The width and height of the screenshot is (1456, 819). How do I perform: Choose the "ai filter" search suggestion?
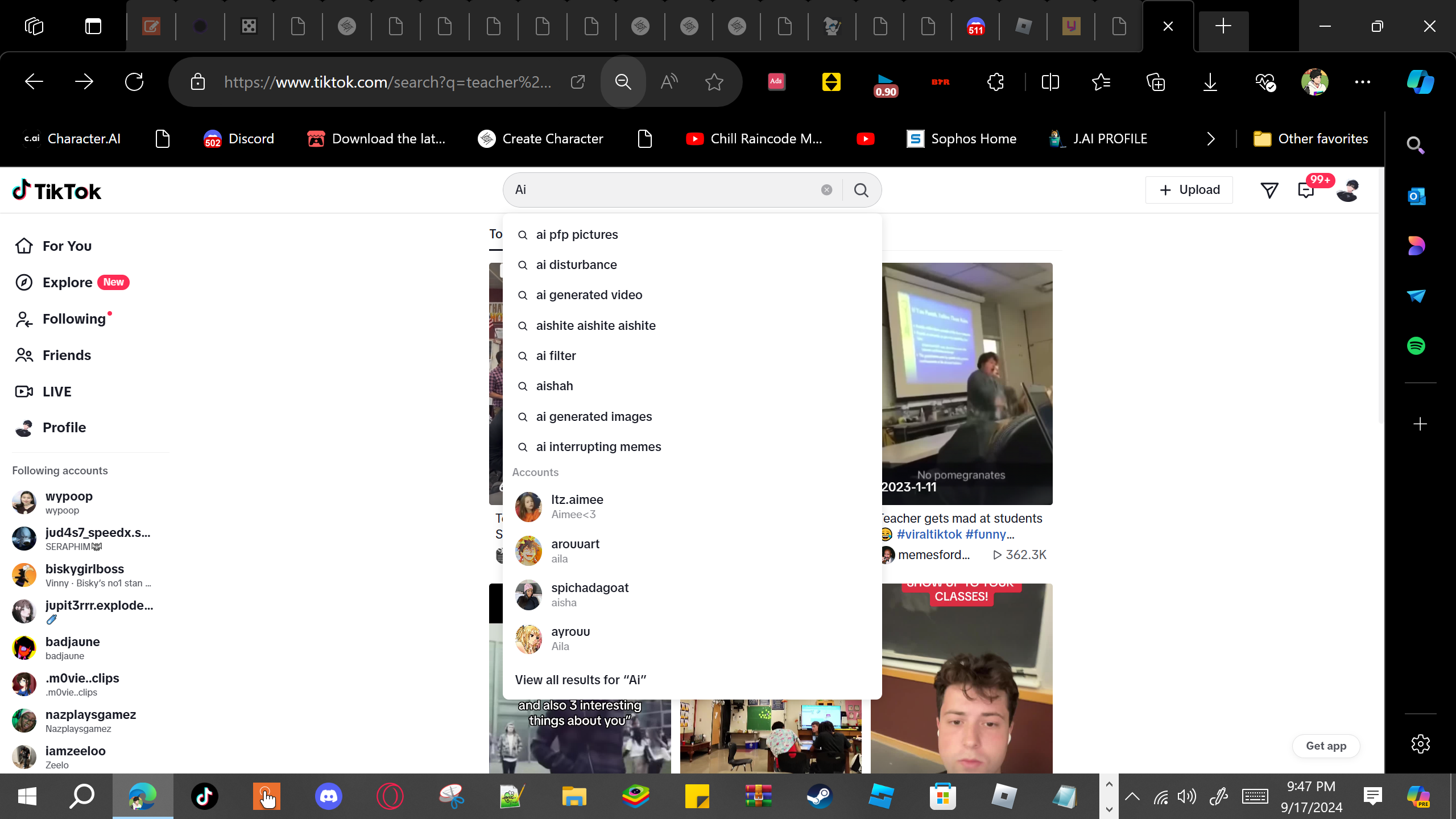point(556,355)
